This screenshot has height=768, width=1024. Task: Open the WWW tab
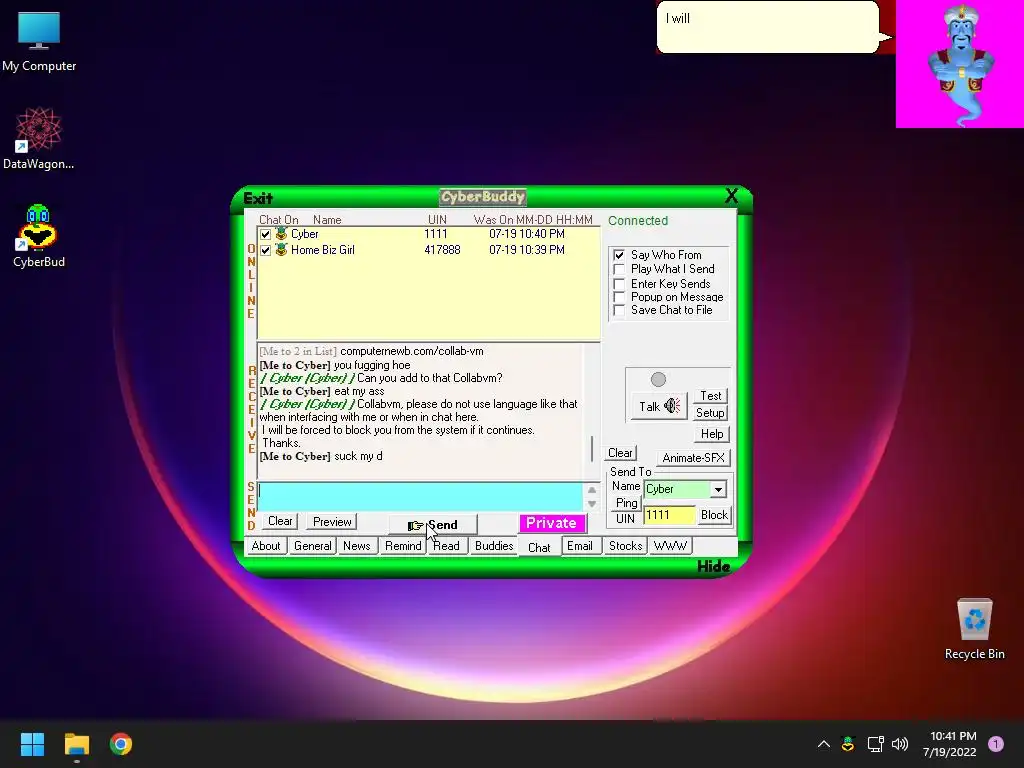click(x=670, y=546)
